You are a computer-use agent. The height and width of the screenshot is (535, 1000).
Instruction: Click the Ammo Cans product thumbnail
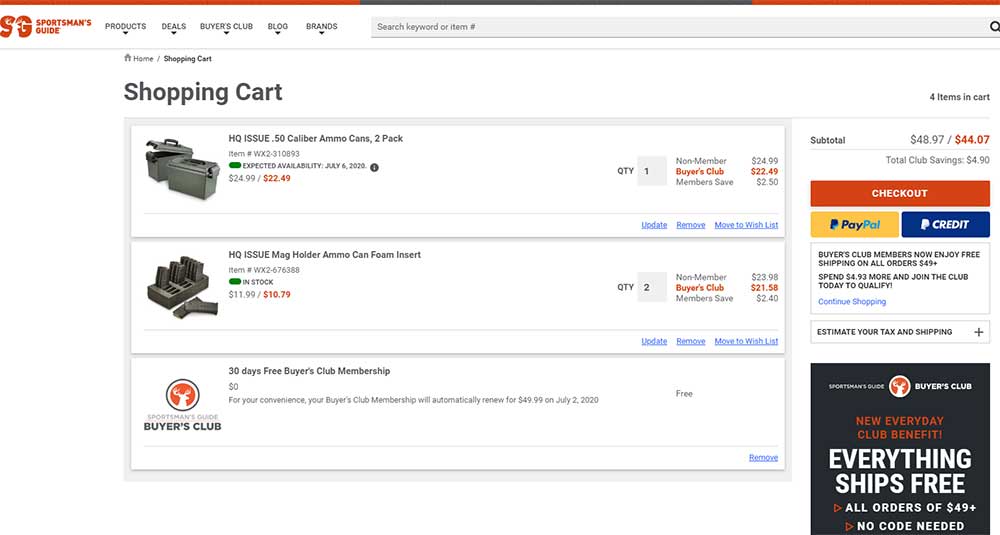tap(182, 169)
